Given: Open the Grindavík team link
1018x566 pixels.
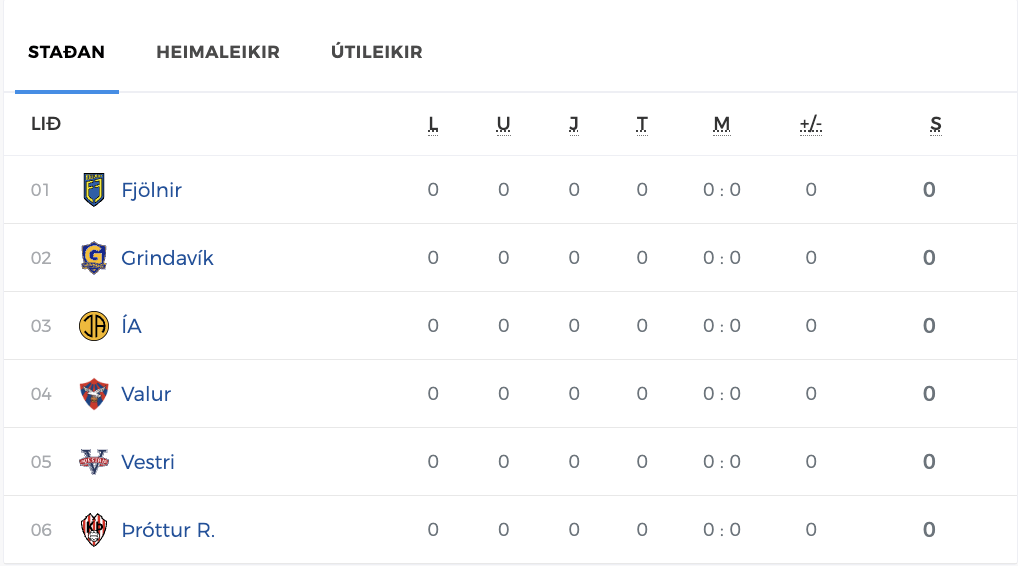Looking at the screenshot, I should point(167,258).
